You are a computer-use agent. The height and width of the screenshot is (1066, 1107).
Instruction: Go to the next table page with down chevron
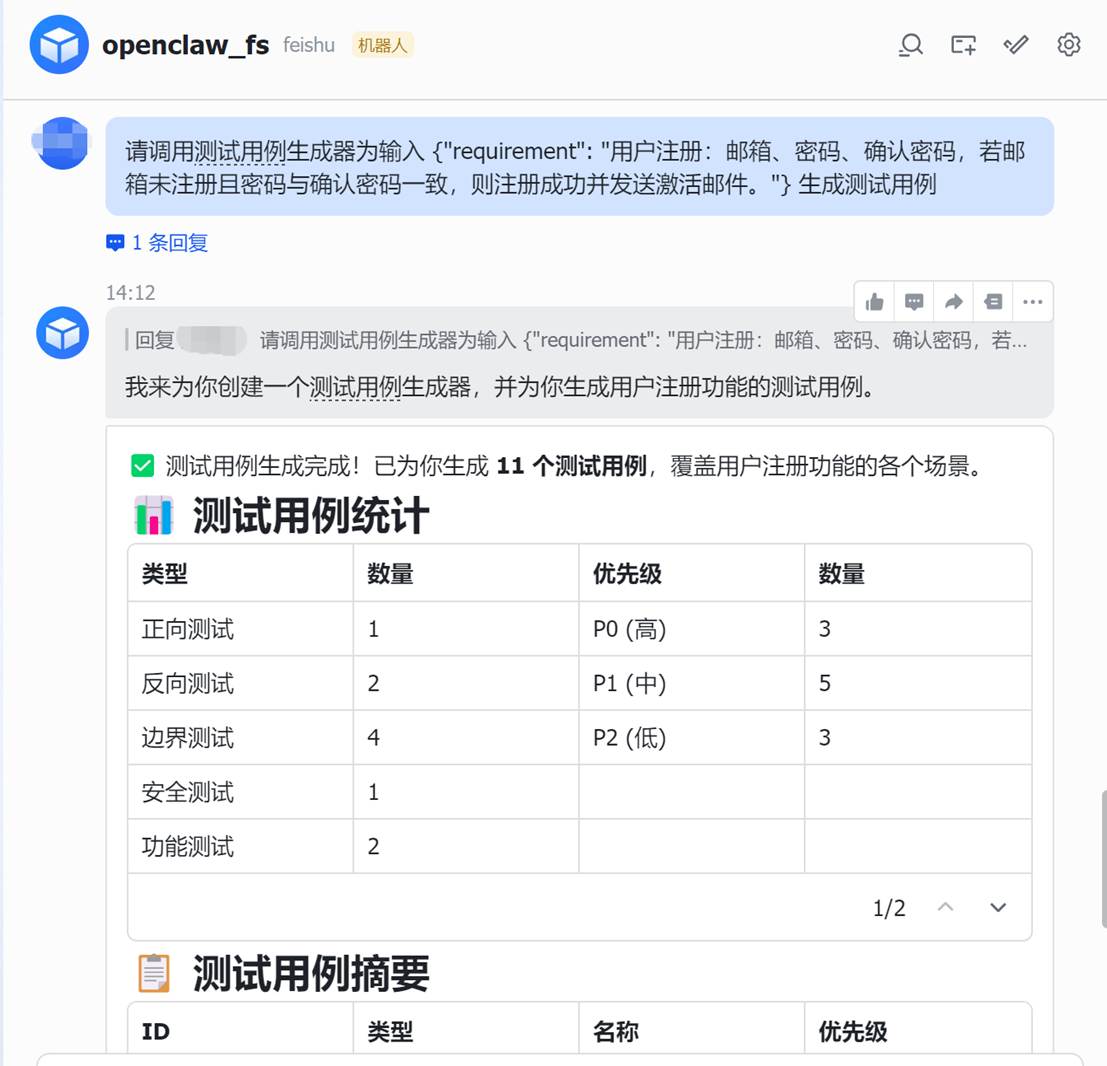[x=998, y=907]
